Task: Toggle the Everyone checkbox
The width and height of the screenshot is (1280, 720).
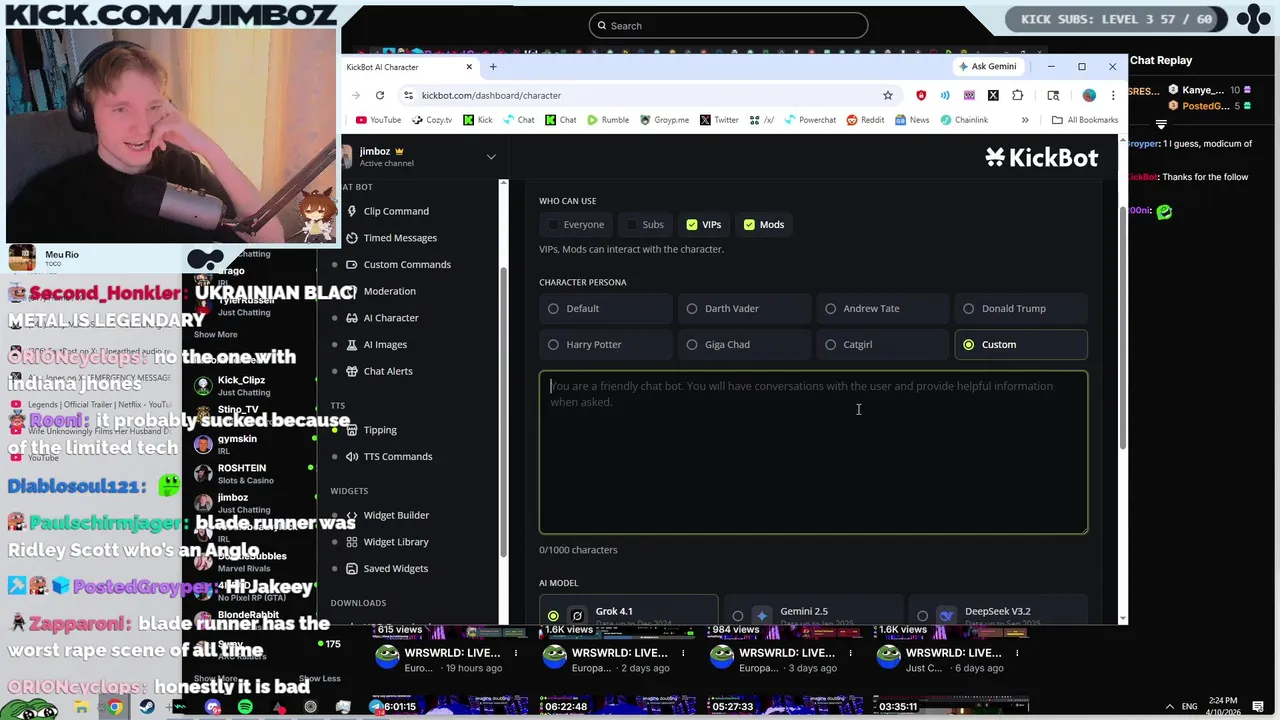Action: point(575,225)
